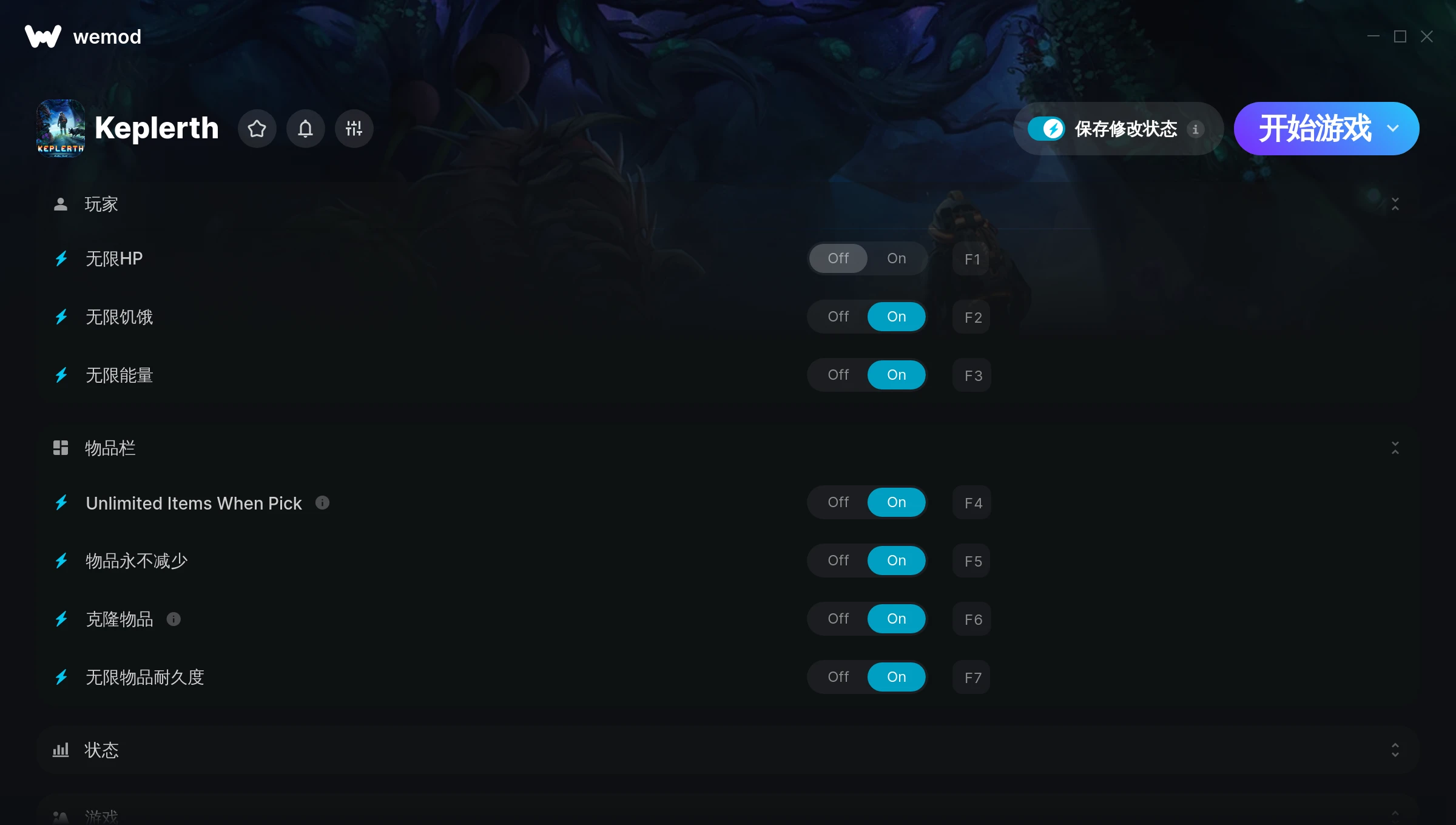Open the mod settings sliders icon
This screenshot has height=825, width=1456.
(x=354, y=129)
